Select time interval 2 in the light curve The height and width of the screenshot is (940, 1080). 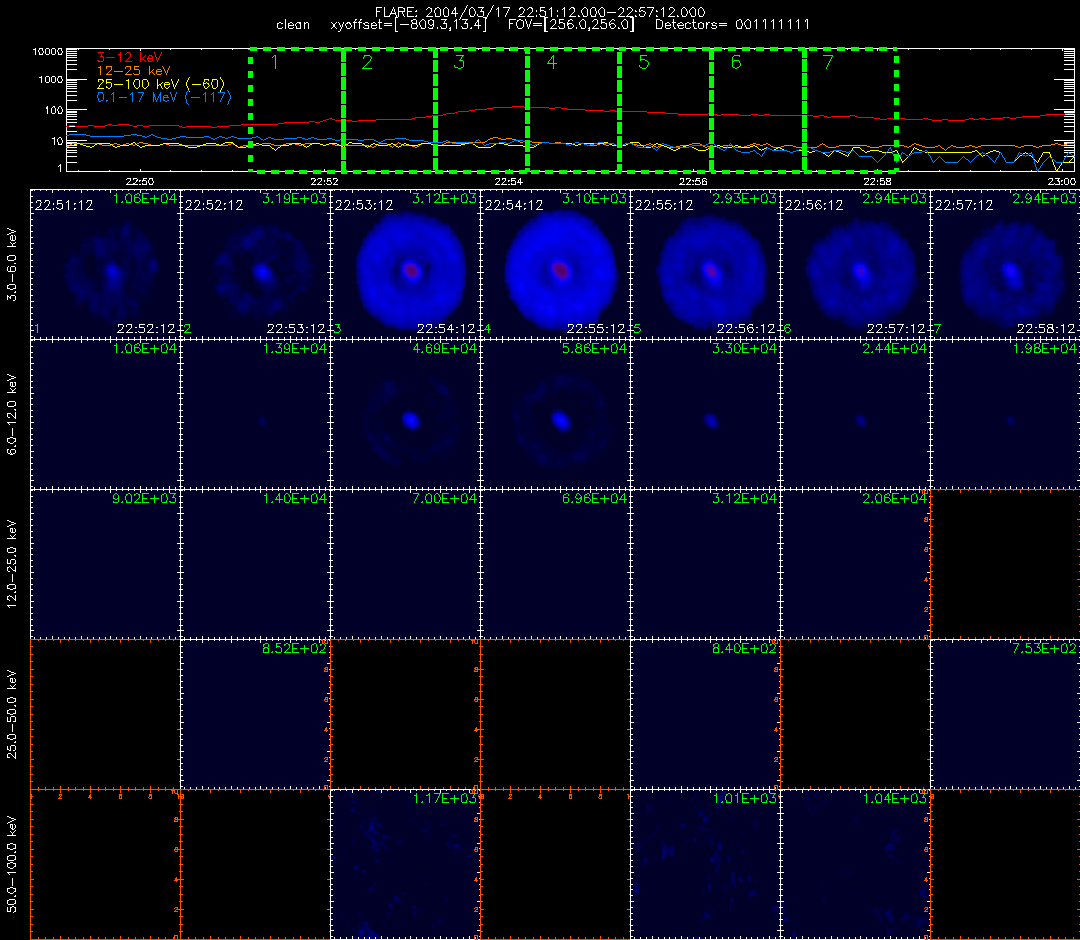(389, 110)
